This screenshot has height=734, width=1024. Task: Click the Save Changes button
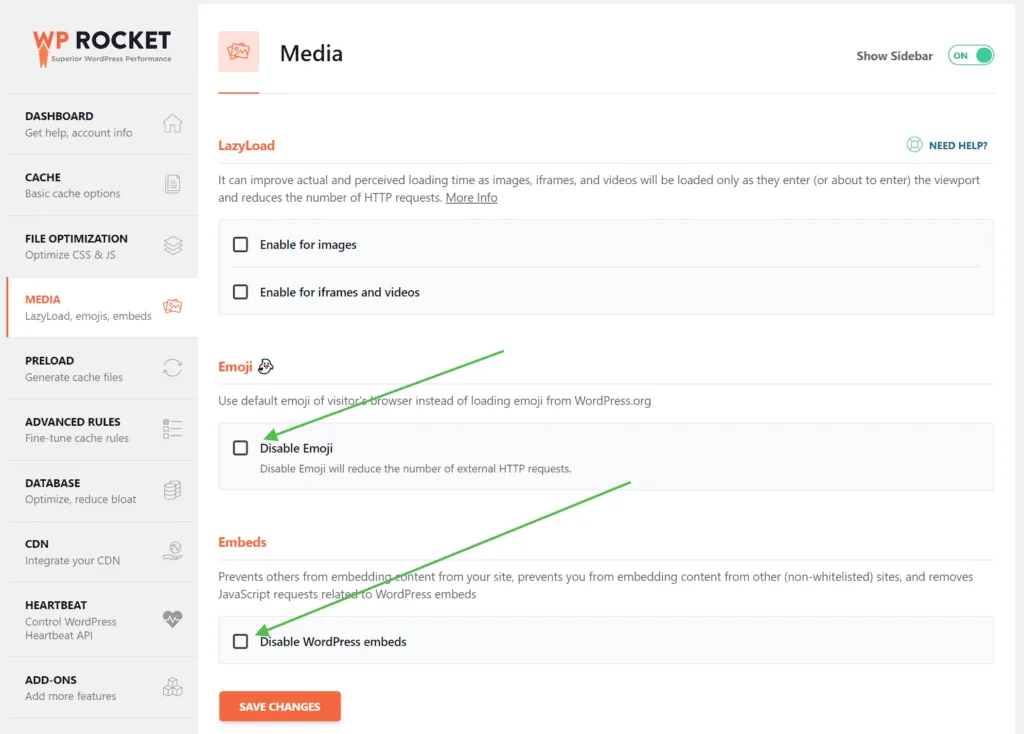pos(280,707)
